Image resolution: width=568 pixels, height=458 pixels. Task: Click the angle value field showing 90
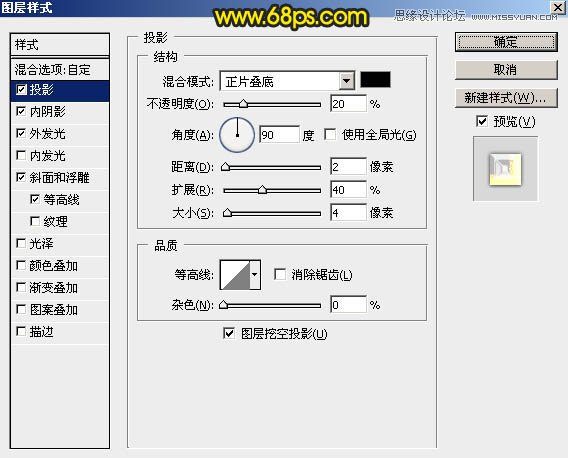click(x=279, y=135)
